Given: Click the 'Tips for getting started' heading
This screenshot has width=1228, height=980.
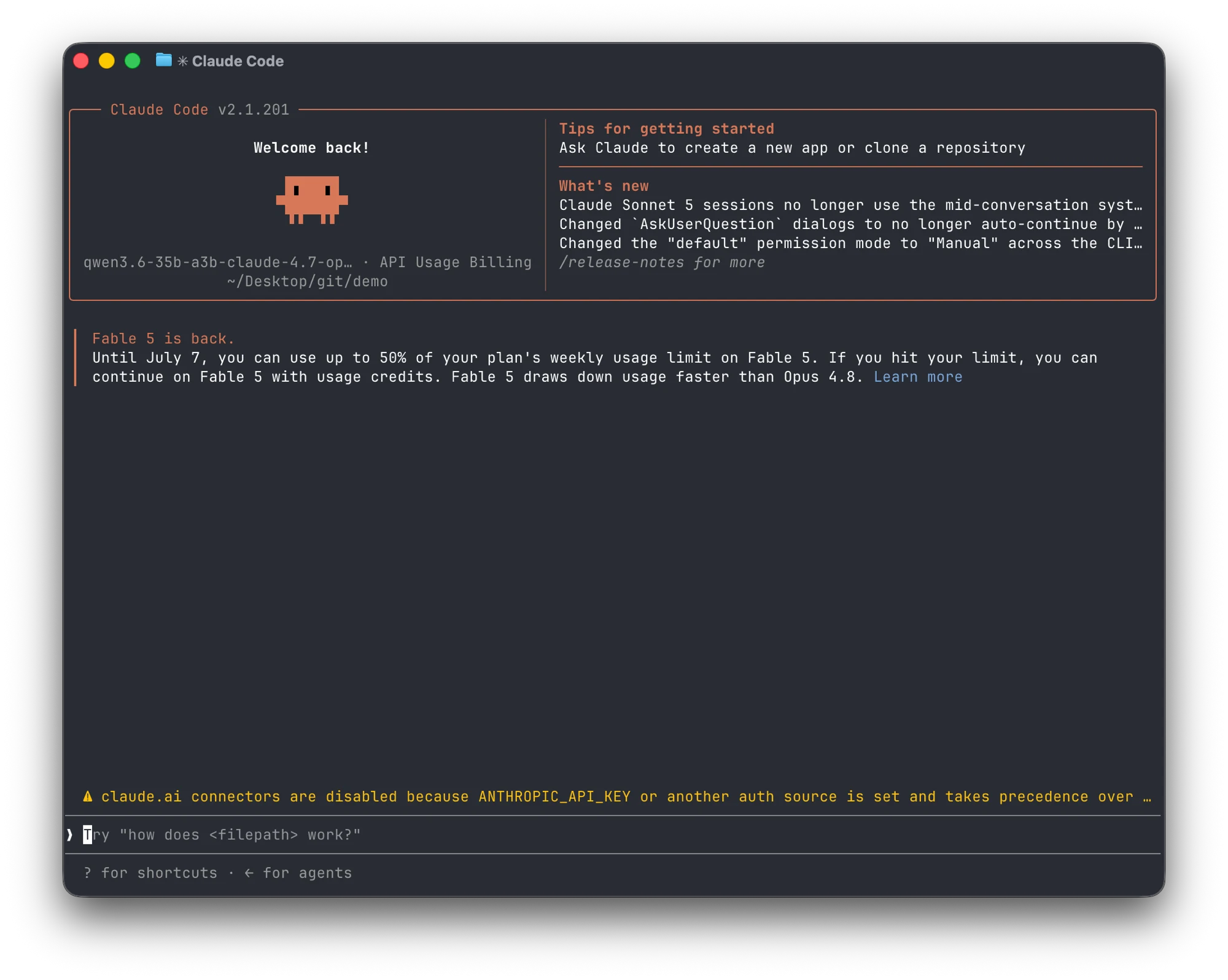Looking at the screenshot, I should (x=666, y=128).
